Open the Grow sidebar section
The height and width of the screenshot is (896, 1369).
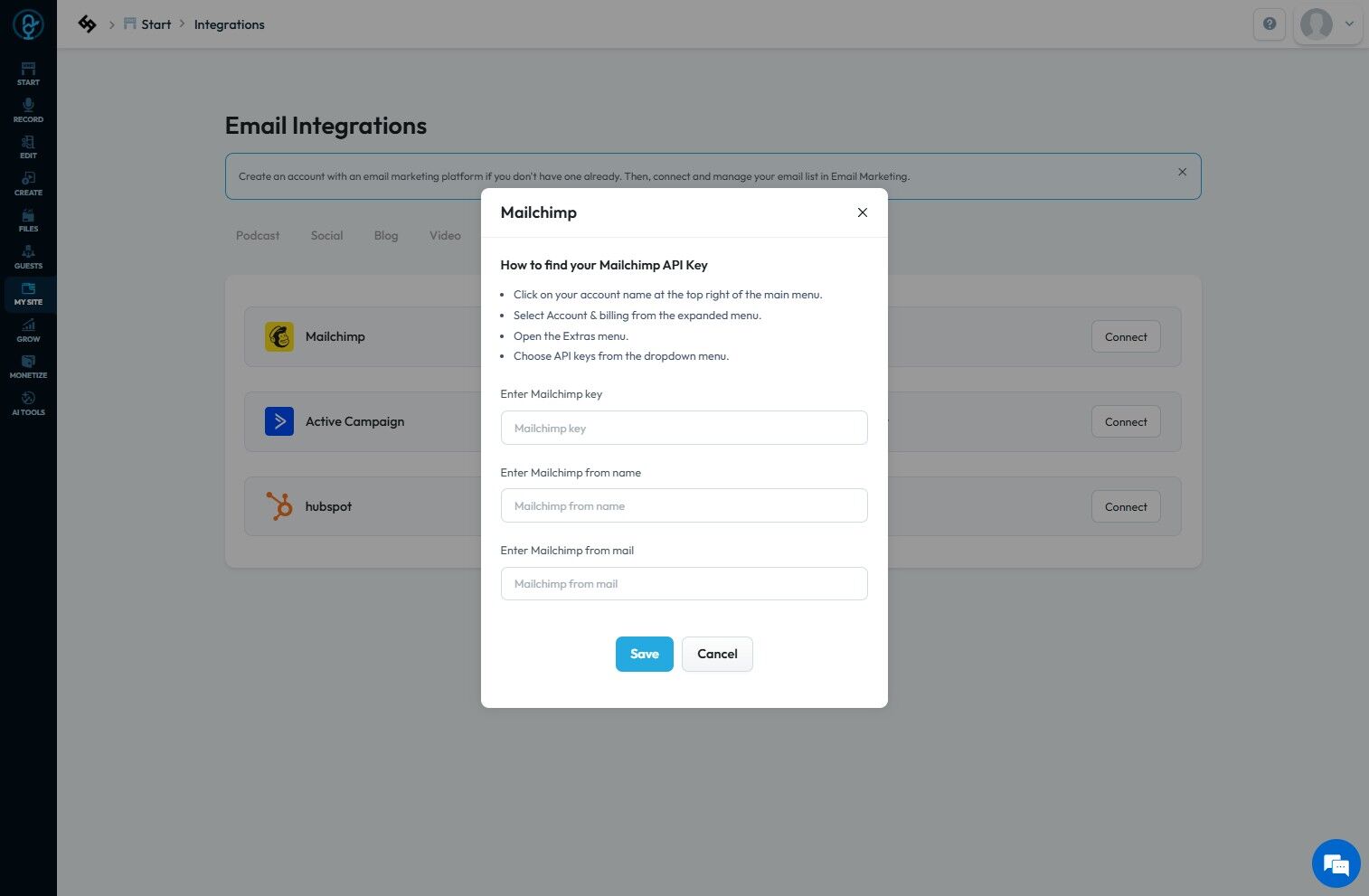pyautogui.click(x=28, y=330)
